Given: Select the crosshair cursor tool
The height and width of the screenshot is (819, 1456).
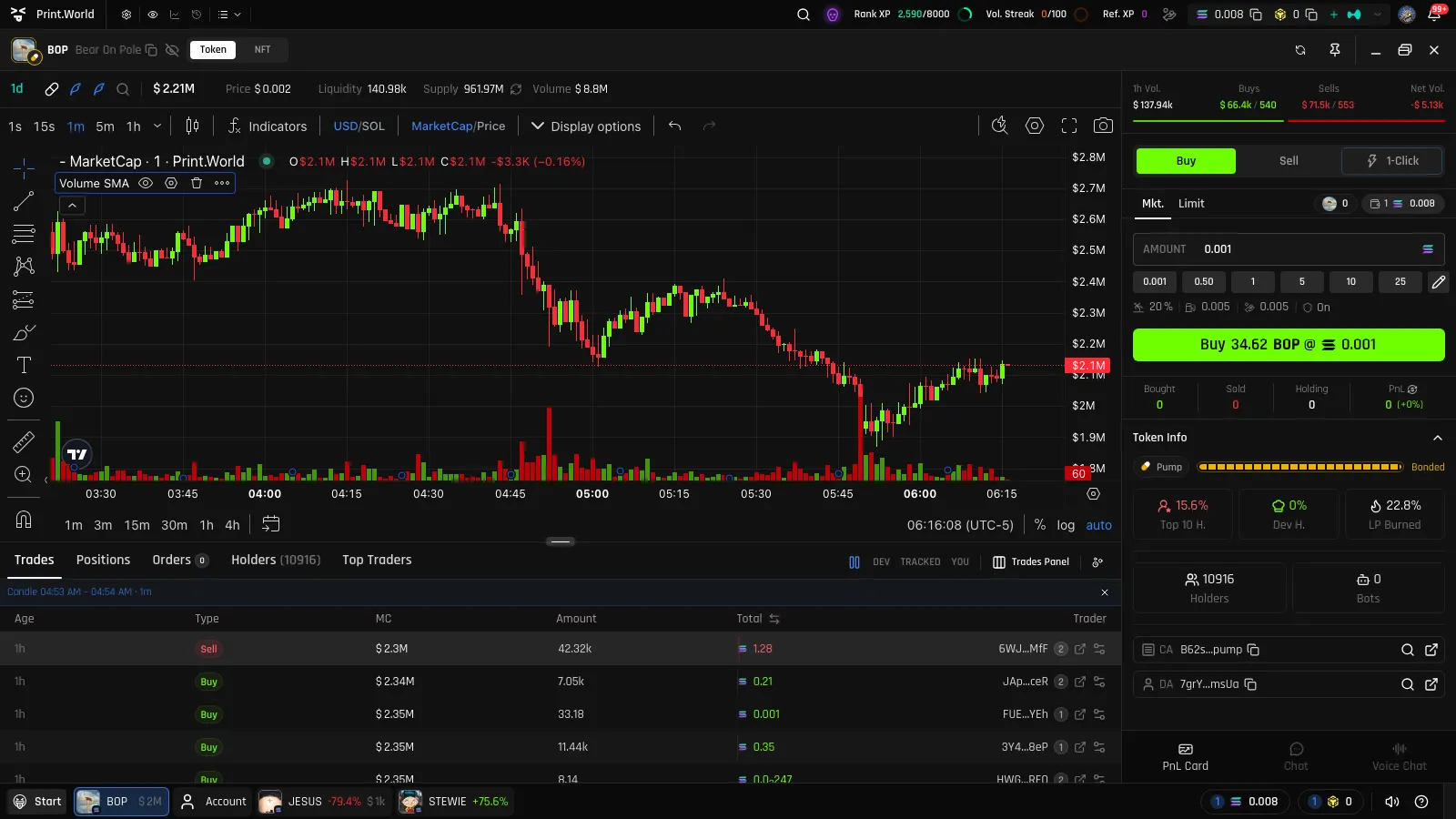Looking at the screenshot, I should 24,167.
